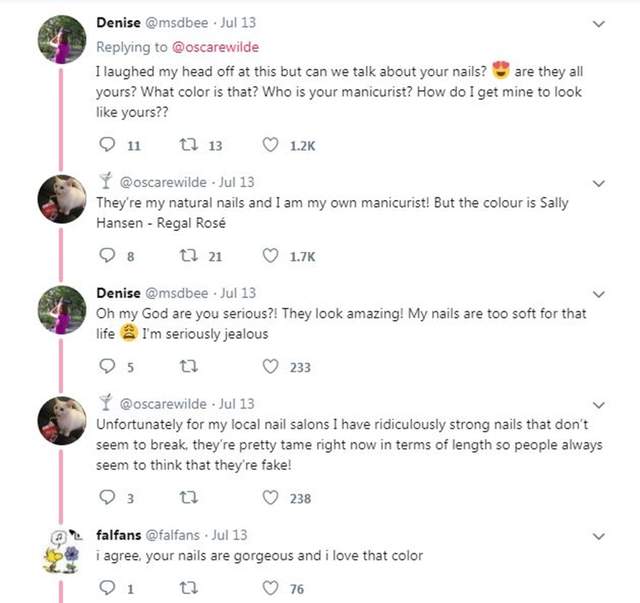
Task: Reply to Denise's first tweet about nails
Action: [109, 146]
